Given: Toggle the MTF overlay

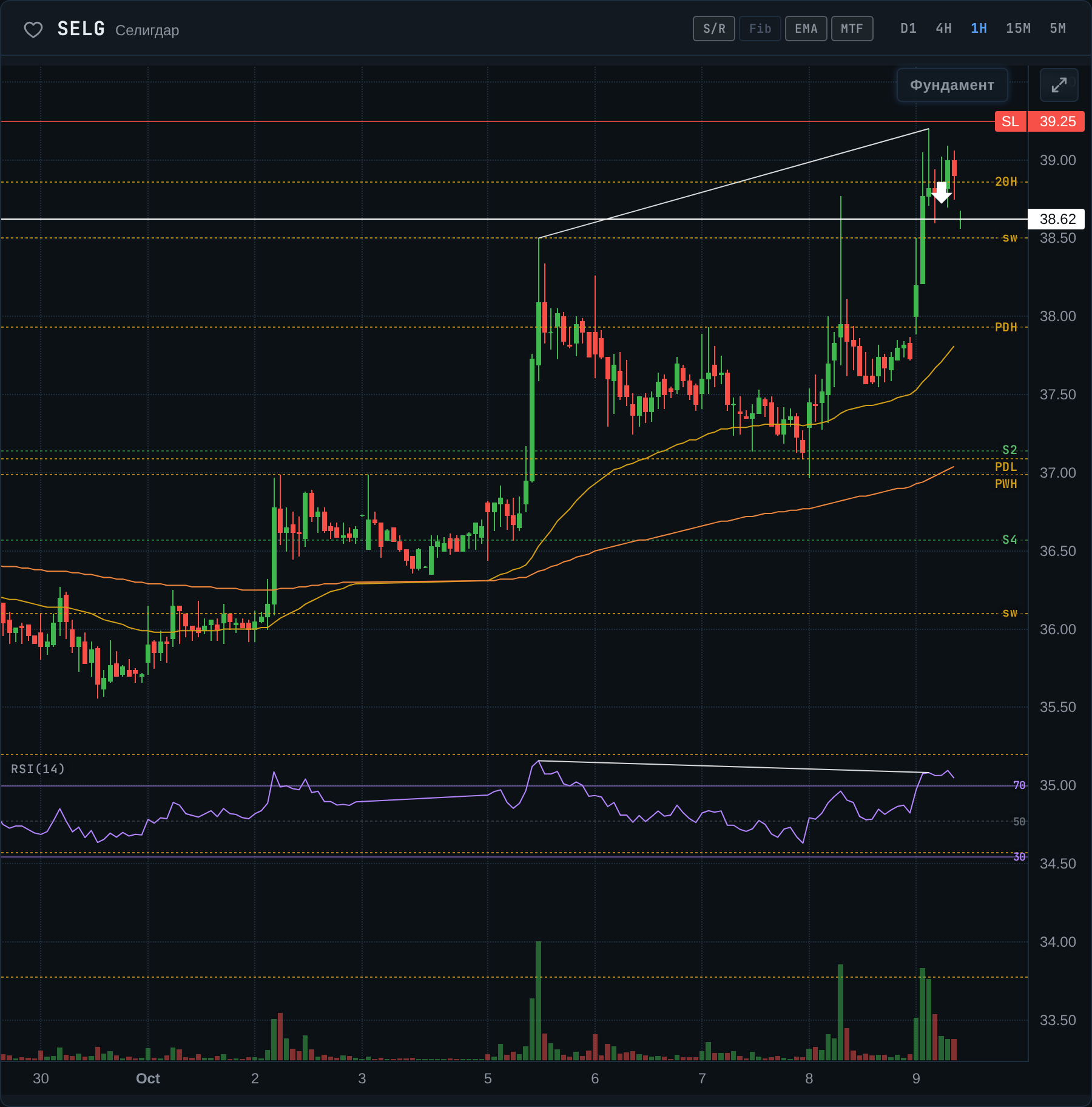Looking at the screenshot, I should tap(852, 29).
